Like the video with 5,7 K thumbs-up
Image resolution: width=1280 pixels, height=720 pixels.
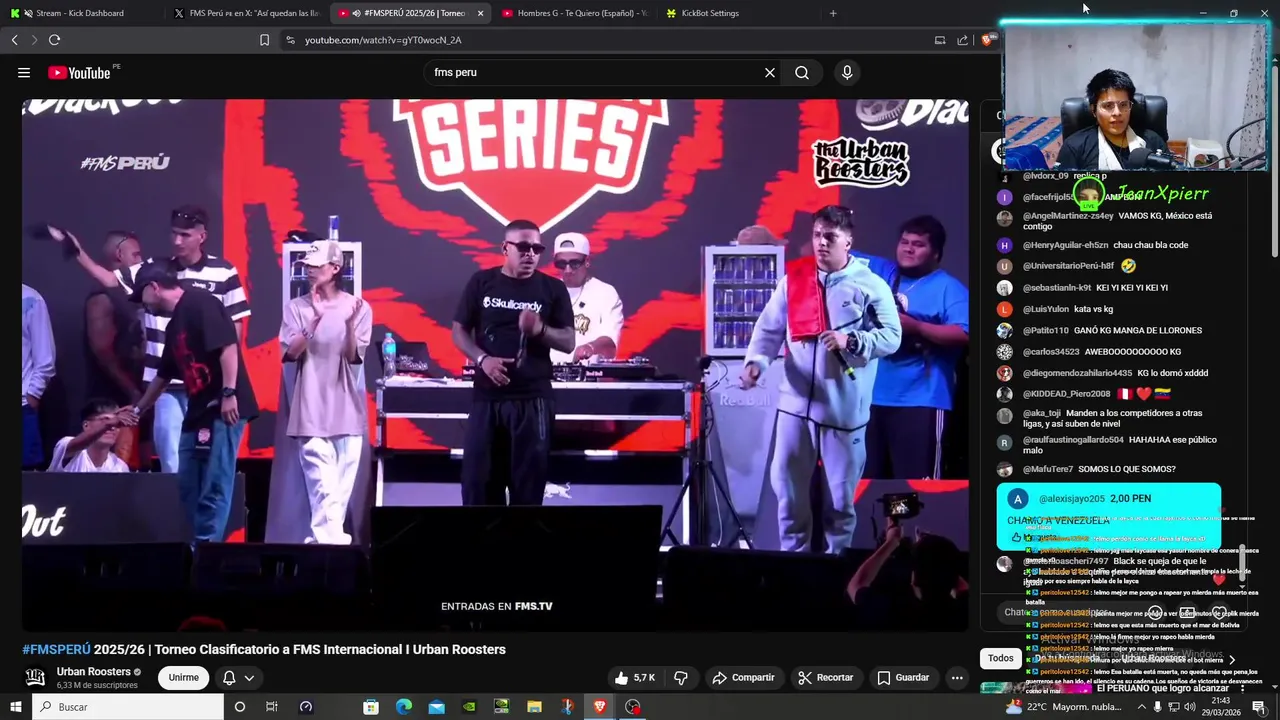(x=634, y=678)
